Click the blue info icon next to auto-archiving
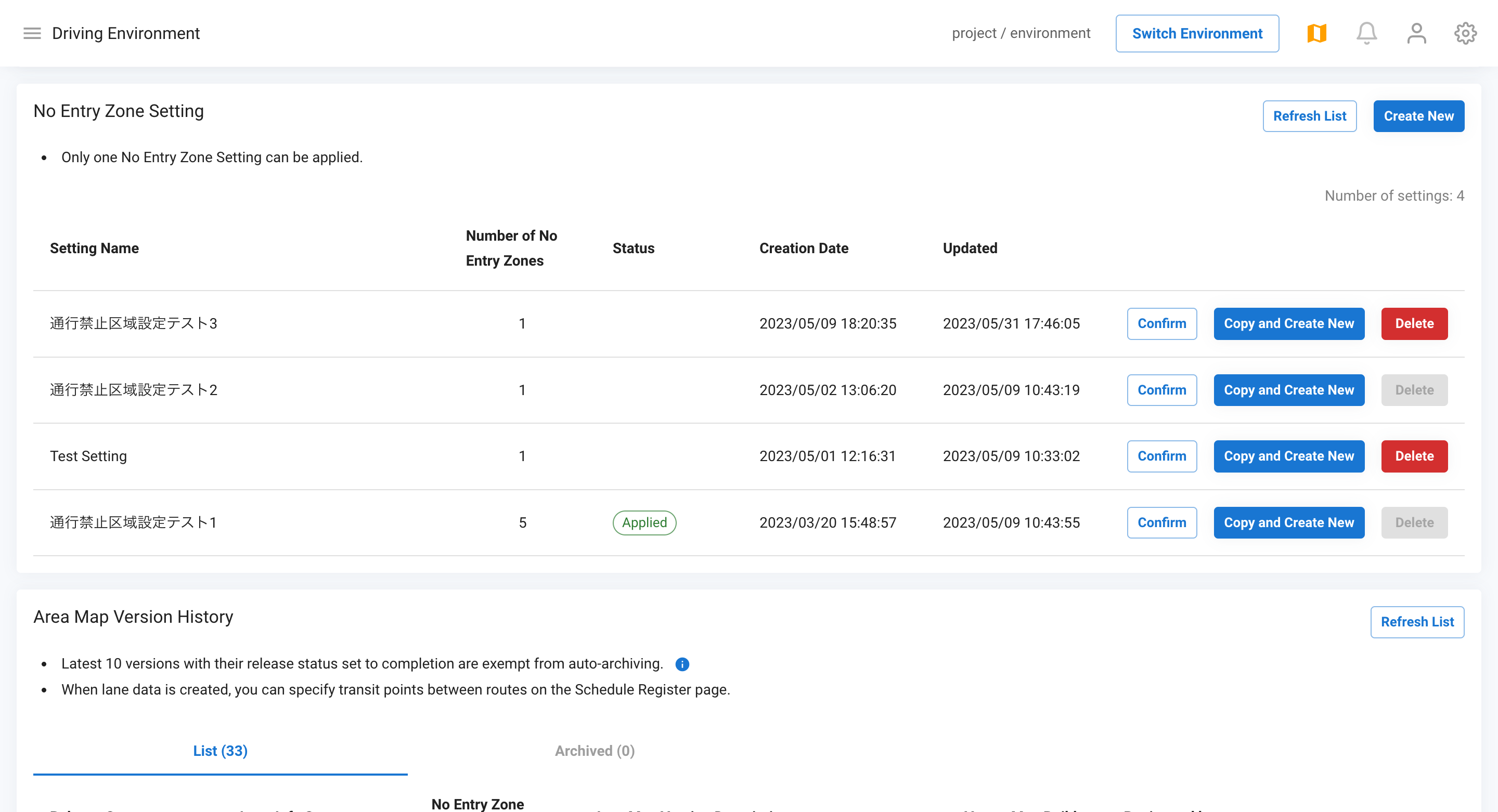This screenshot has height=812, width=1498. [682, 664]
